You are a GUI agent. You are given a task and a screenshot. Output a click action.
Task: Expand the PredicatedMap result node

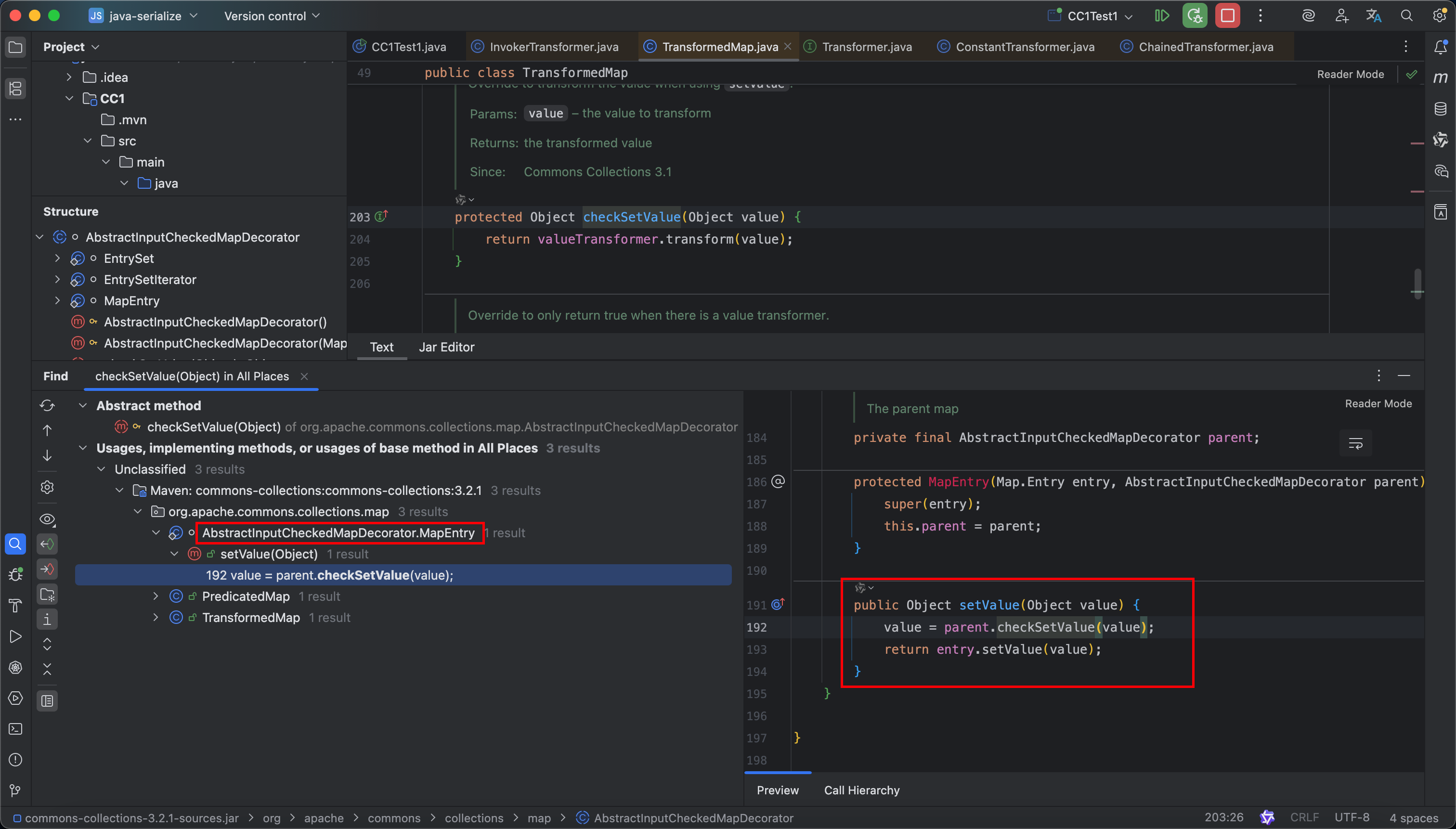(156, 596)
